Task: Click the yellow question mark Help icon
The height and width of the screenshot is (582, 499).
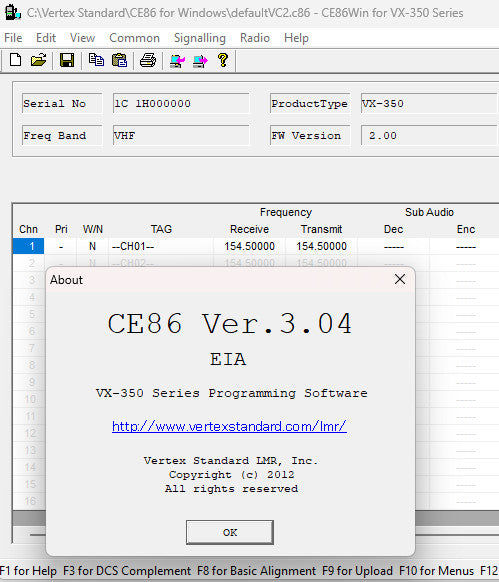Action: [x=223, y=60]
